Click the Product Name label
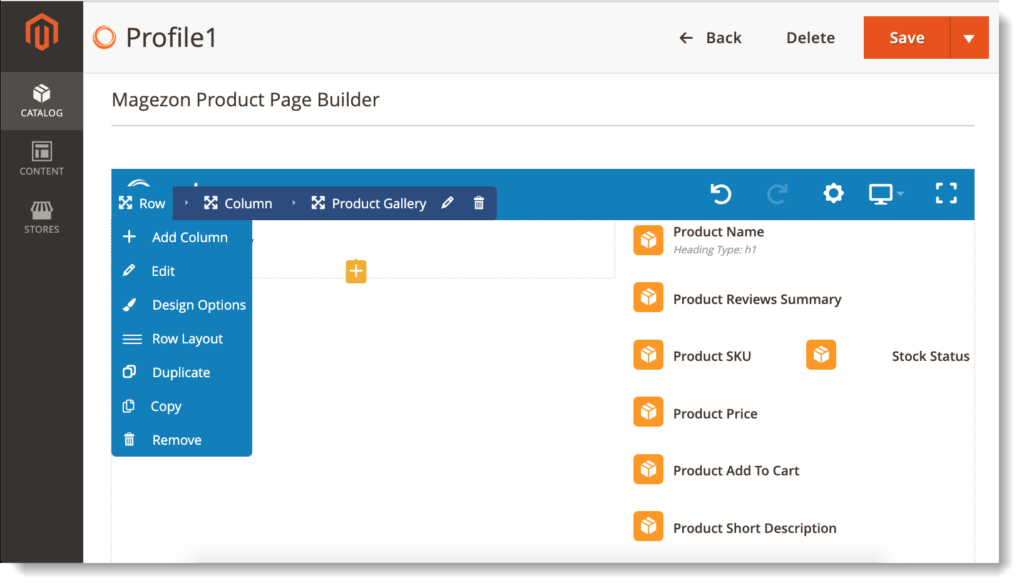Image resolution: width=1024 pixels, height=588 pixels. tap(718, 232)
